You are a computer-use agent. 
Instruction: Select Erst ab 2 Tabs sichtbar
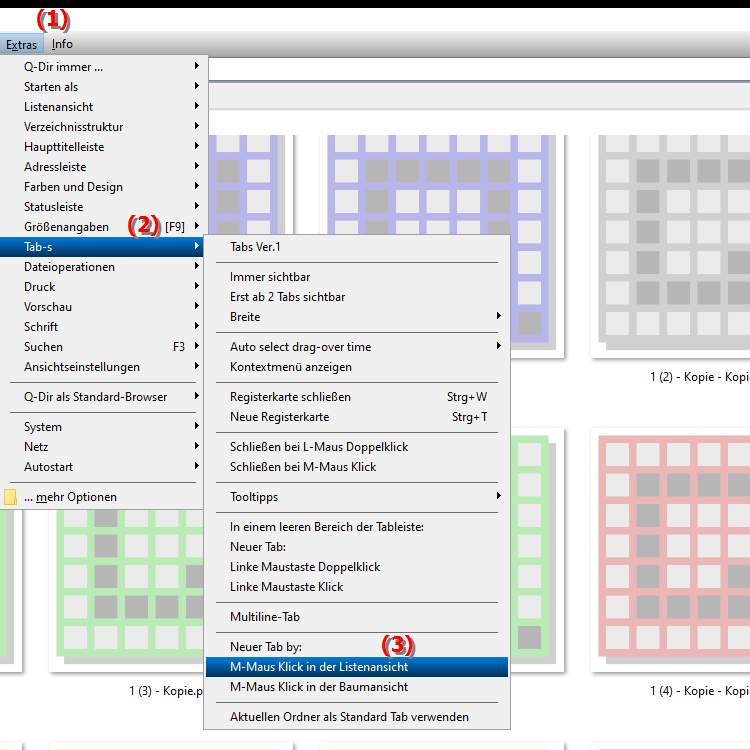357,297
